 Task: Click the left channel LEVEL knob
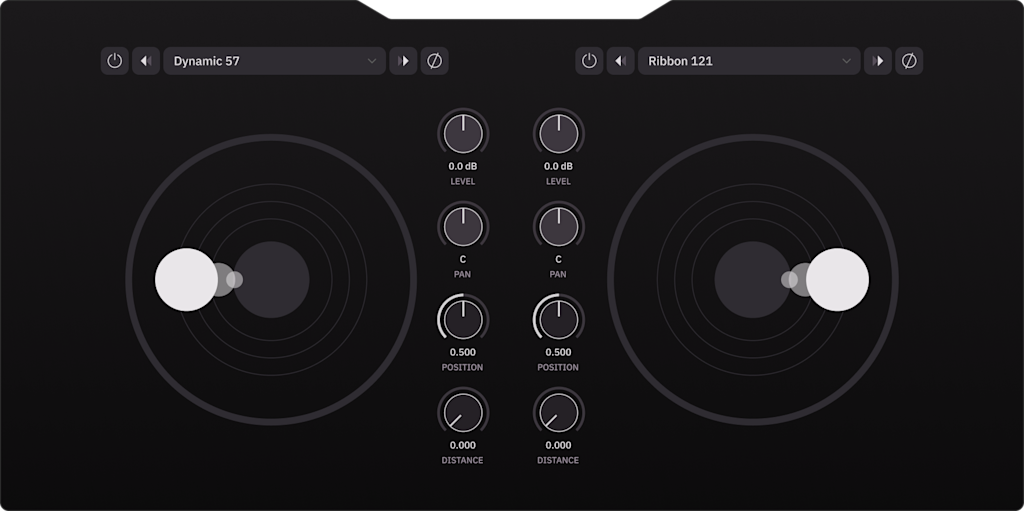(463, 134)
